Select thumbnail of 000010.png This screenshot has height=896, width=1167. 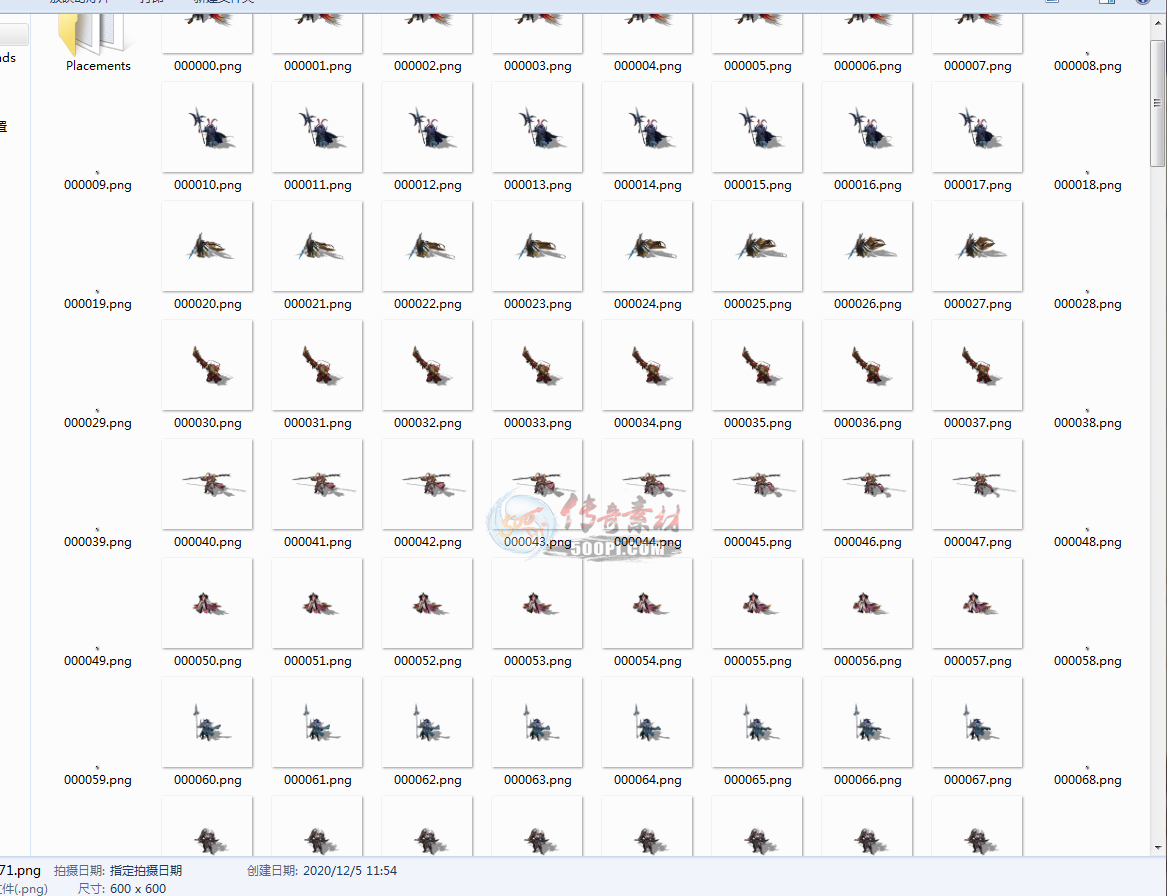pos(207,127)
